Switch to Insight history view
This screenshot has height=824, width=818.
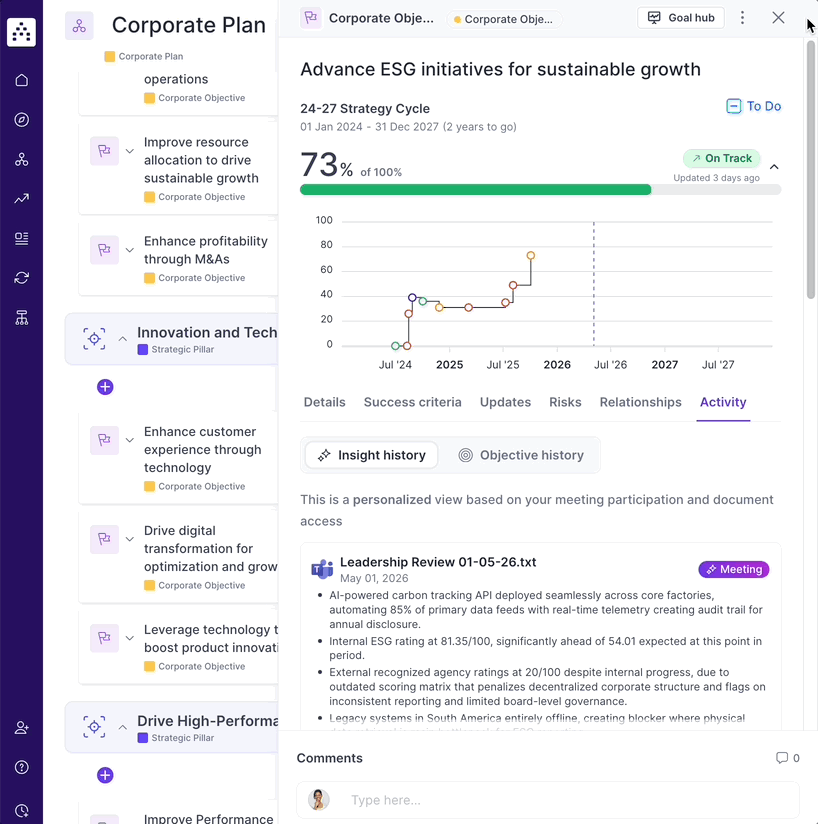click(x=371, y=455)
